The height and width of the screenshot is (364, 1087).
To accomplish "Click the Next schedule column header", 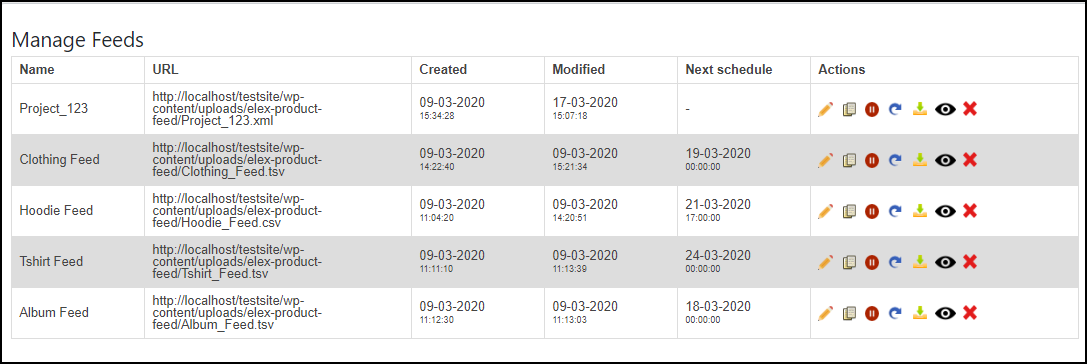I will [x=729, y=69].
